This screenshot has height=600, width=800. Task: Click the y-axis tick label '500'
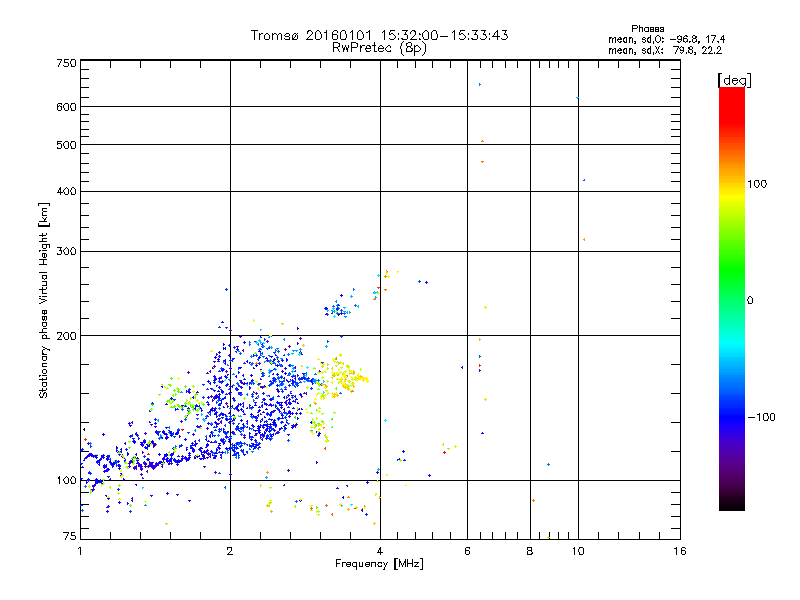[x=67, y=145]
